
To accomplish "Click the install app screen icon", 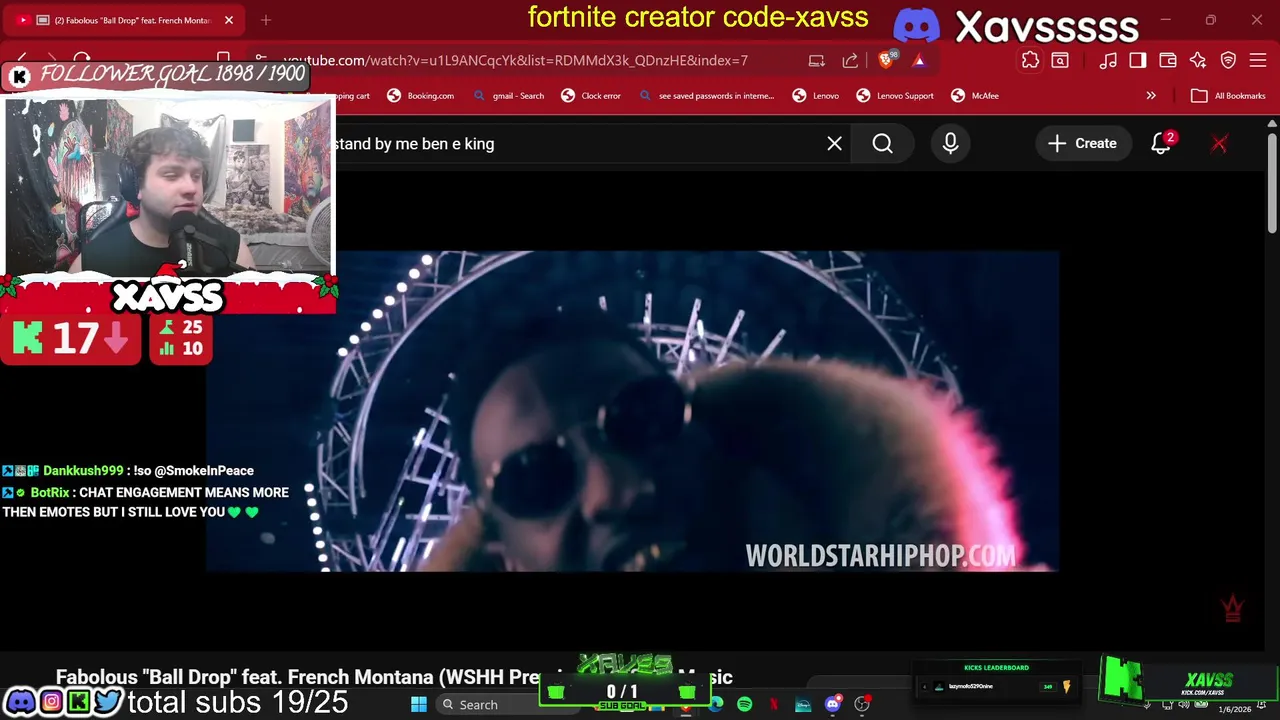I will pos(817,60).
